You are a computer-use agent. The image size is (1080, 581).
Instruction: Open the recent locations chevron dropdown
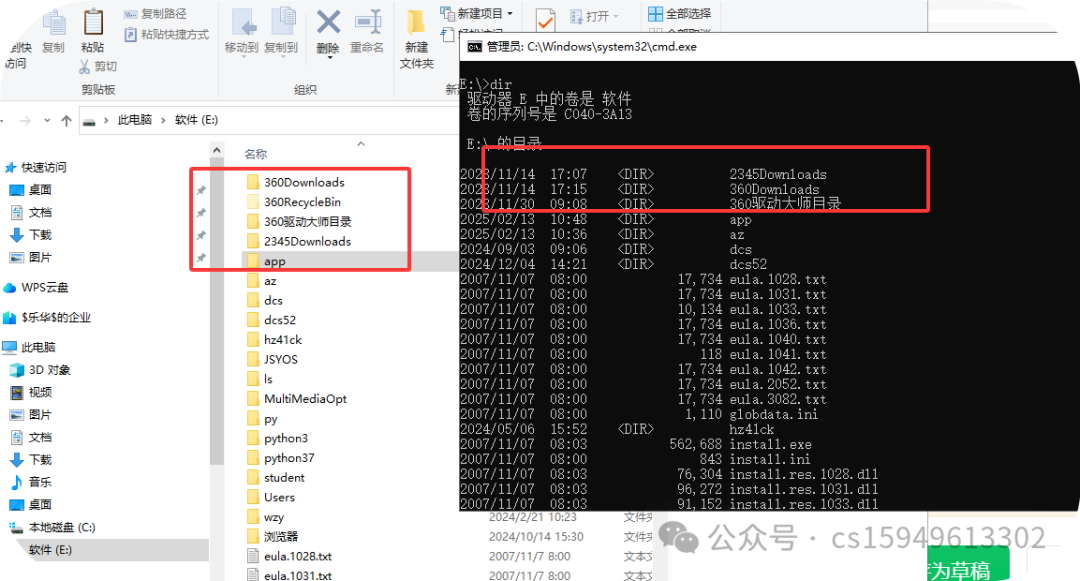(x=47, y=120)
